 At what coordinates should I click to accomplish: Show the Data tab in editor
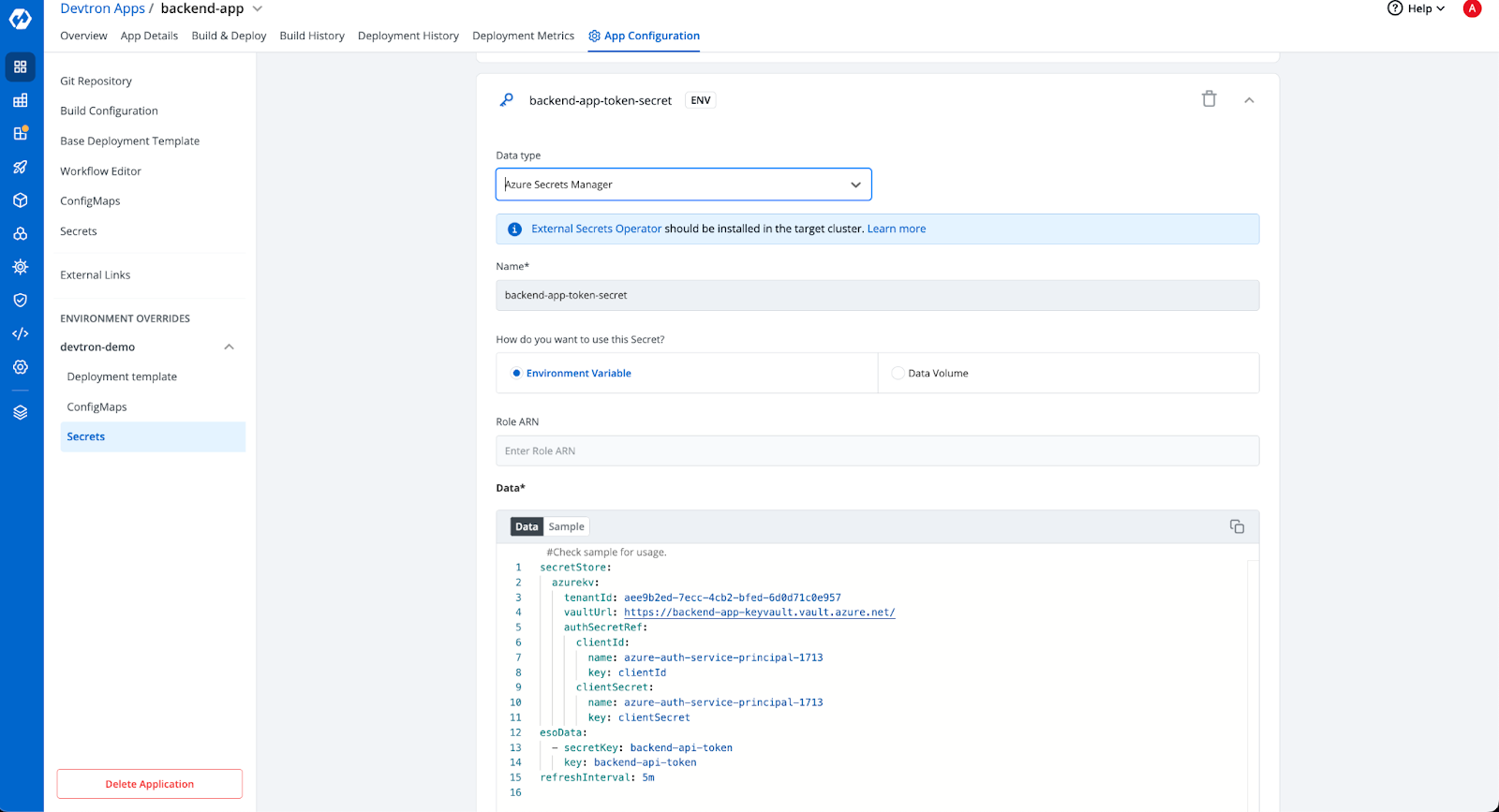coord(527,526)
